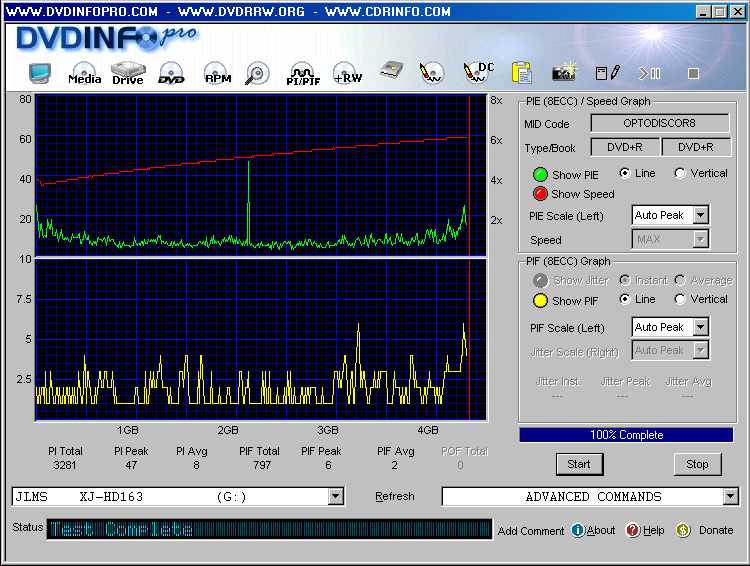Click the DVDINFOpro logo

point(106,38)
